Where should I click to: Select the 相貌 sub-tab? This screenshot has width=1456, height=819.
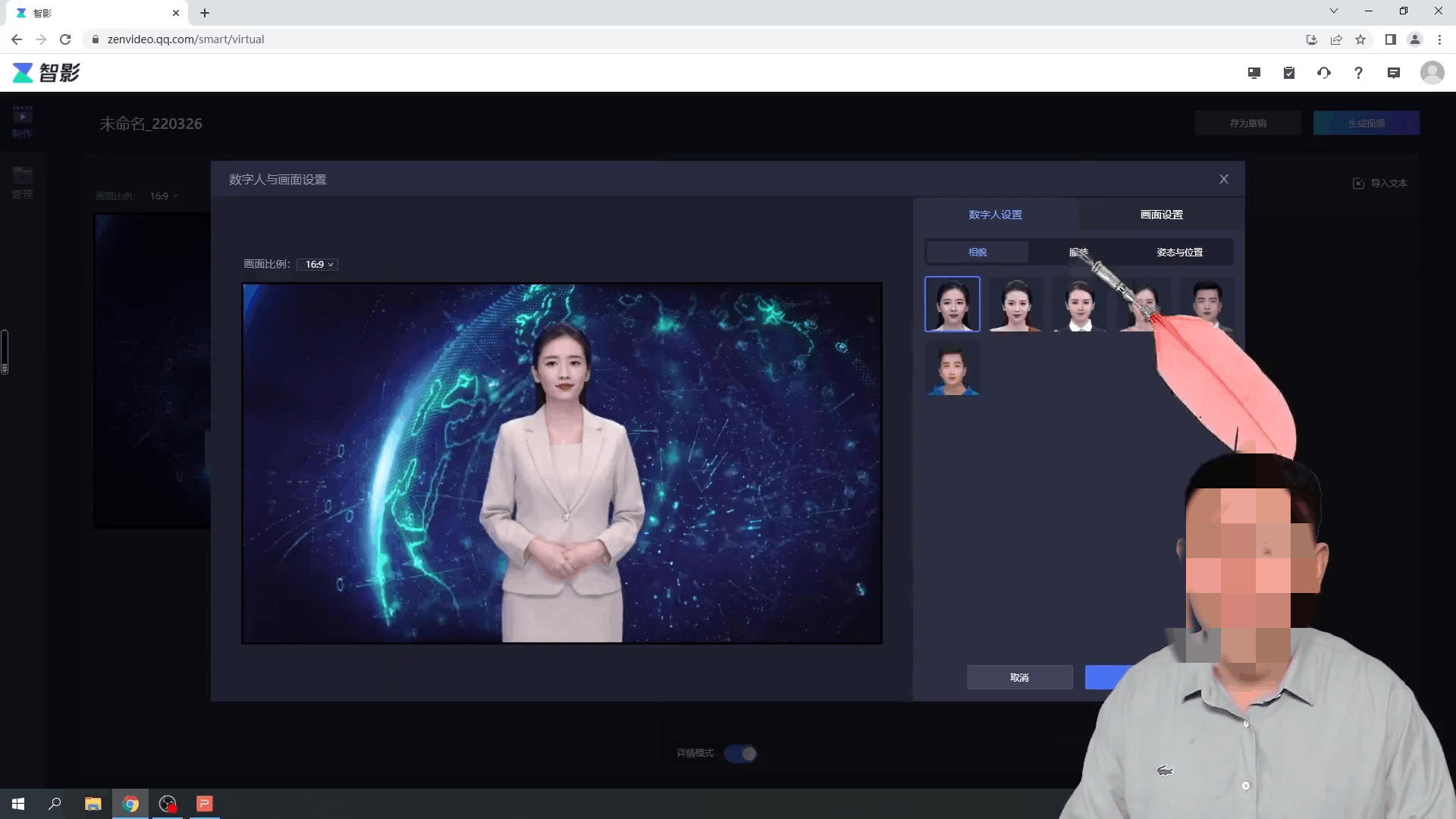pyautogui.click(x=977, y=252)
